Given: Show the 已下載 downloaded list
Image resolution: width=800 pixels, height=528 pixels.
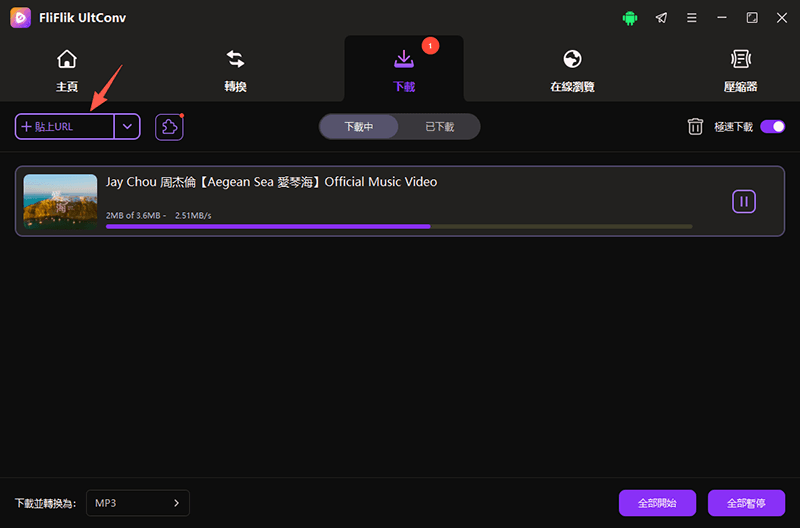Looking at the screenshot, I should [x=439, y=127].
